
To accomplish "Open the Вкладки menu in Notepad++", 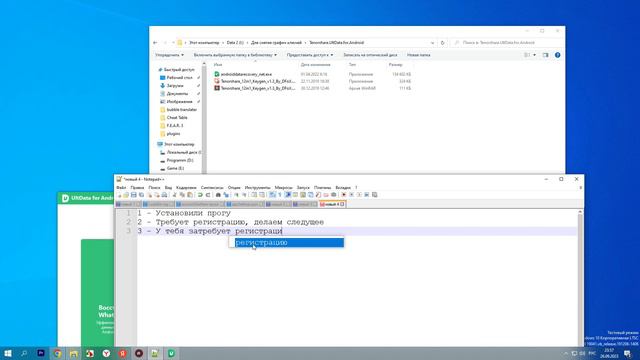I will [x=343, y=187].
